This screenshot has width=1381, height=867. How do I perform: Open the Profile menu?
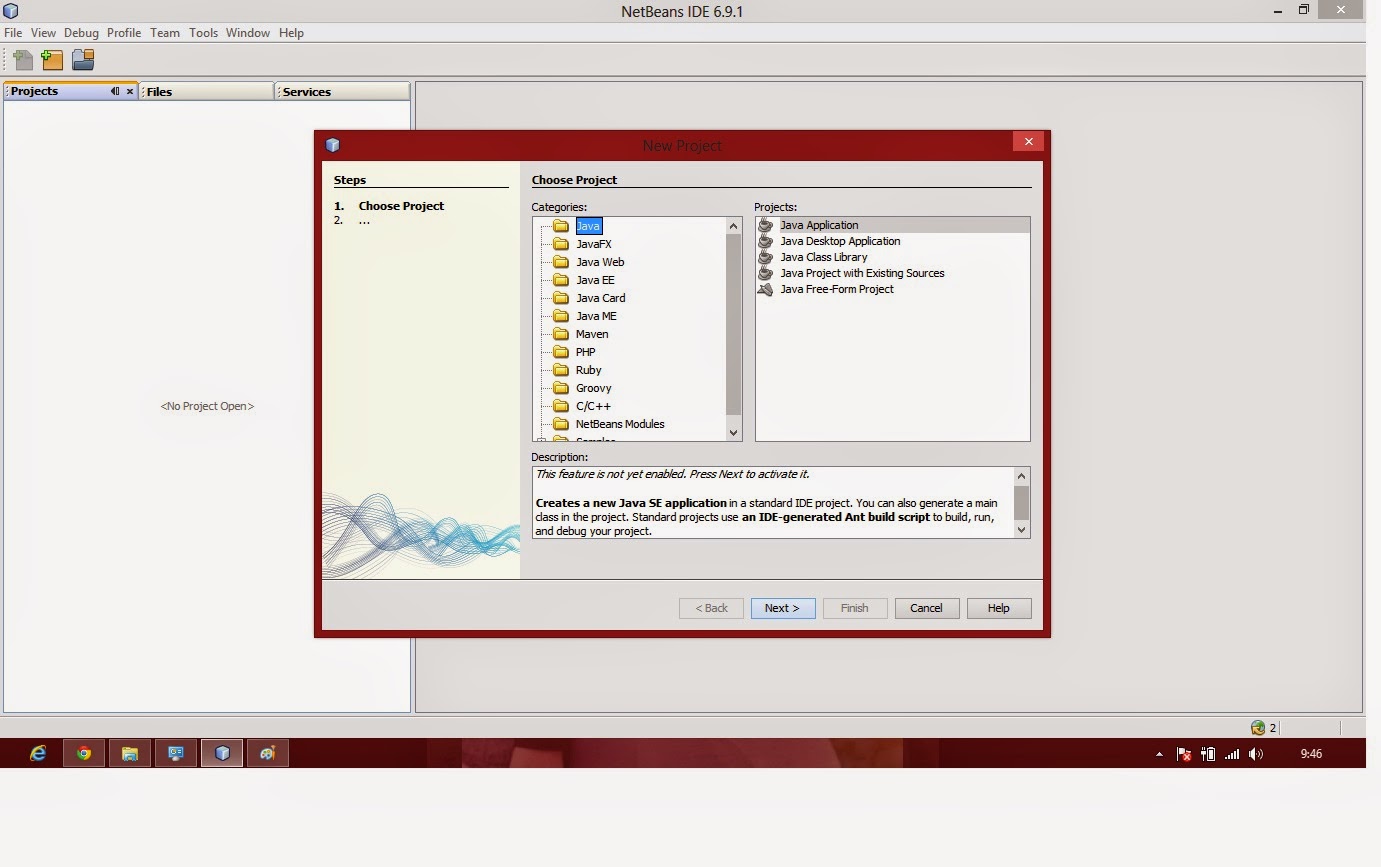click(124, 32)
